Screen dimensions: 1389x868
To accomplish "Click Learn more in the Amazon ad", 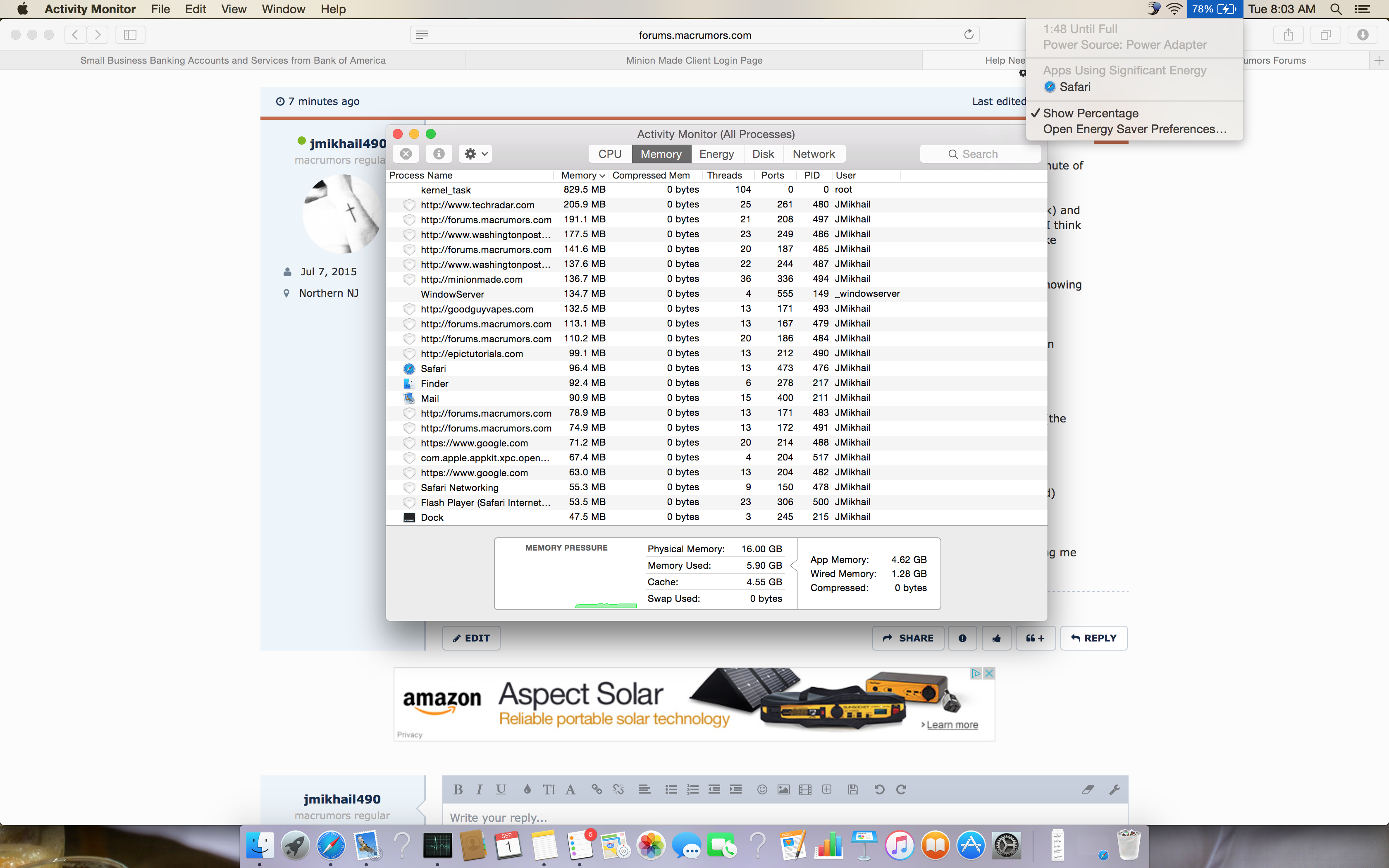I will coord(952,725).
